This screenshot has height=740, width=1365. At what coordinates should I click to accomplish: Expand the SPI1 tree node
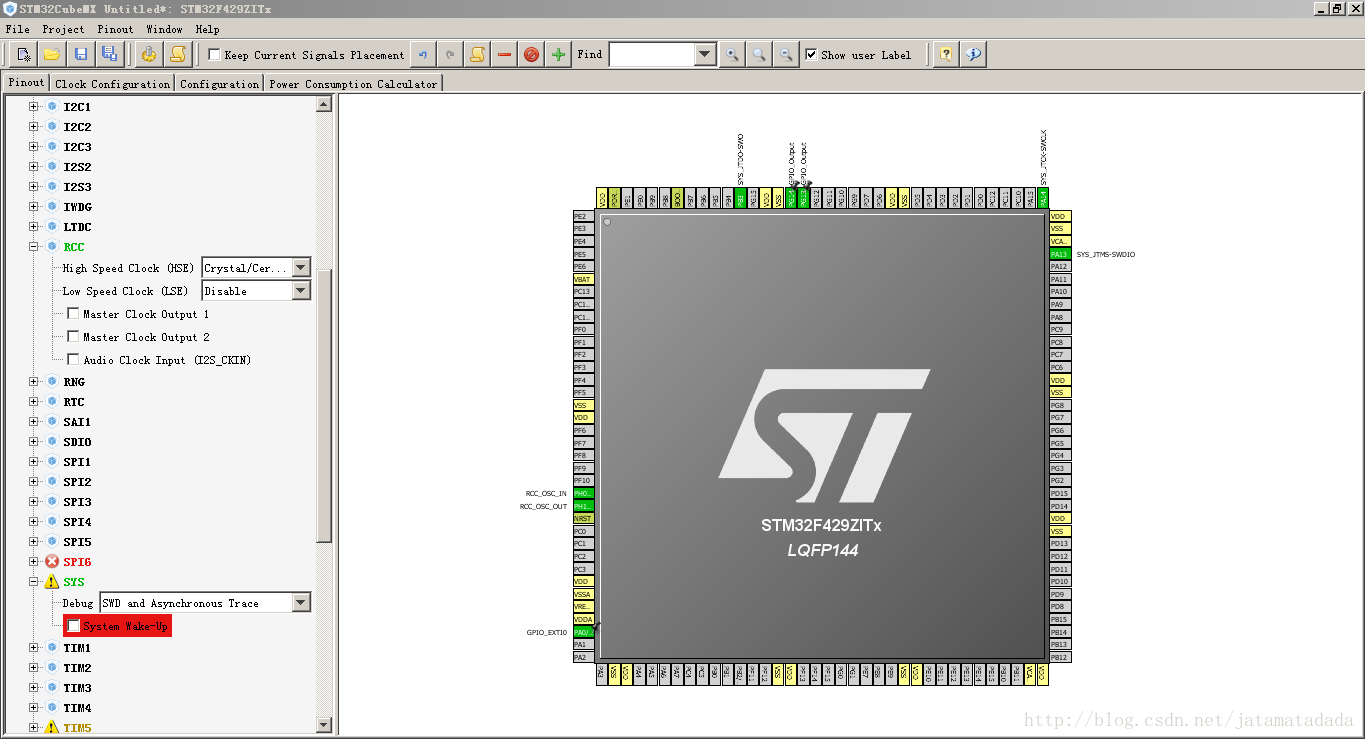point(33,462)
